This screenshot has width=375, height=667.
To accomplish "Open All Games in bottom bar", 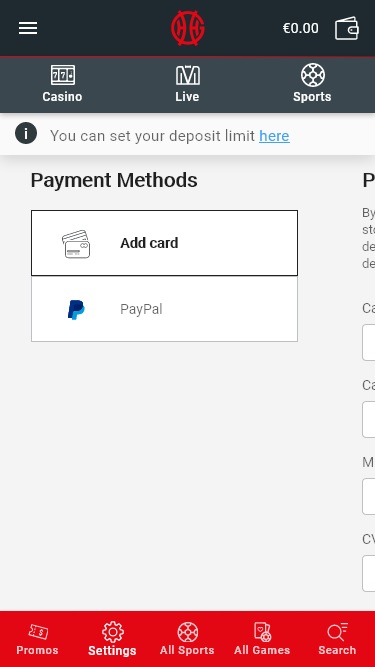I will pos(262,639).
